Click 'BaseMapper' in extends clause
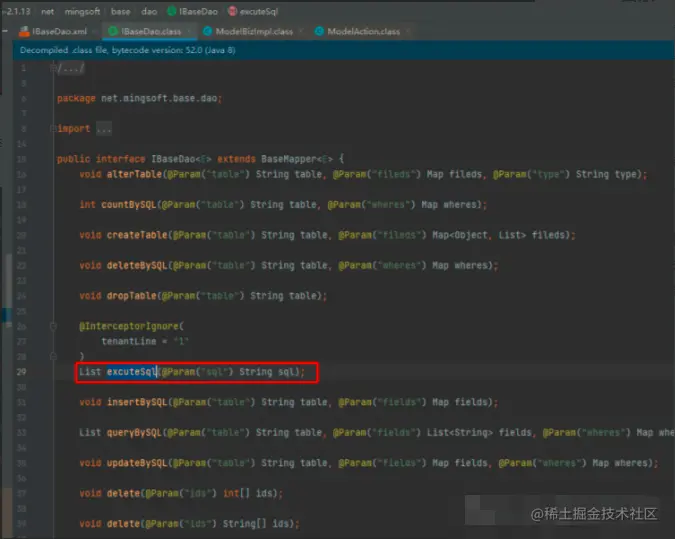The image size is (675, 539). click(288, 159)
